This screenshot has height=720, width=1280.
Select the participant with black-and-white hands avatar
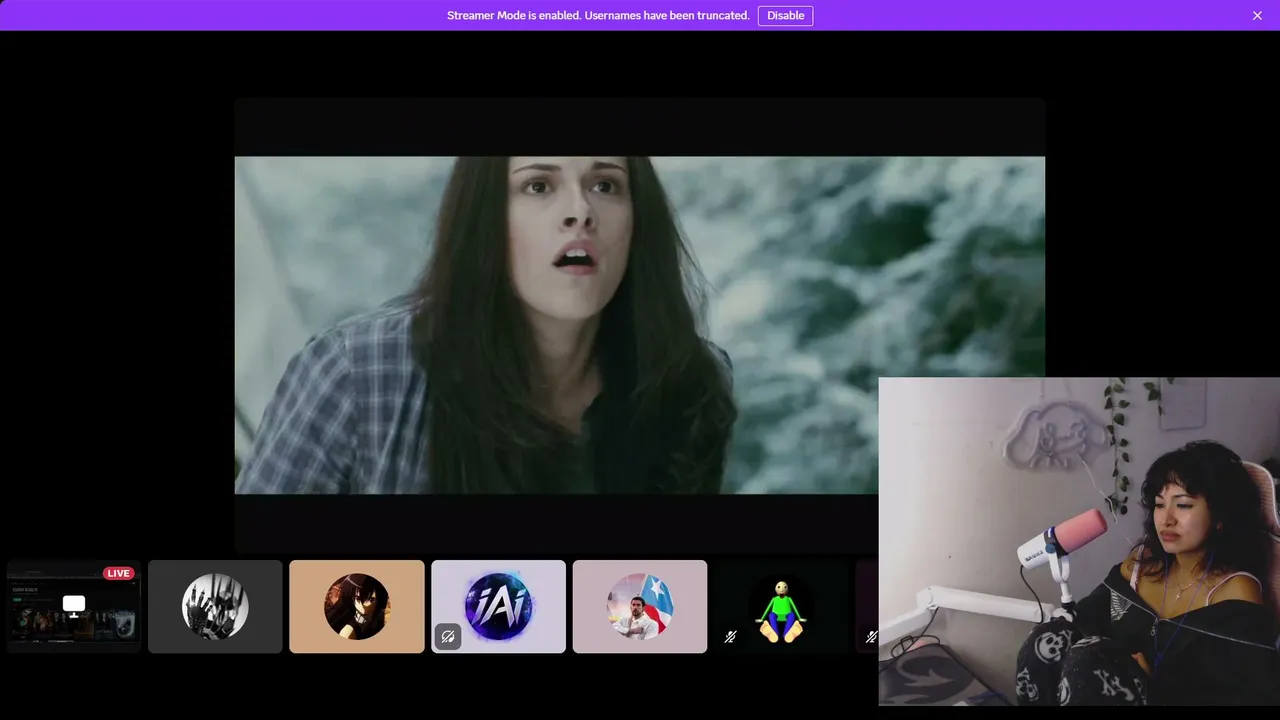tap(215, 606)
